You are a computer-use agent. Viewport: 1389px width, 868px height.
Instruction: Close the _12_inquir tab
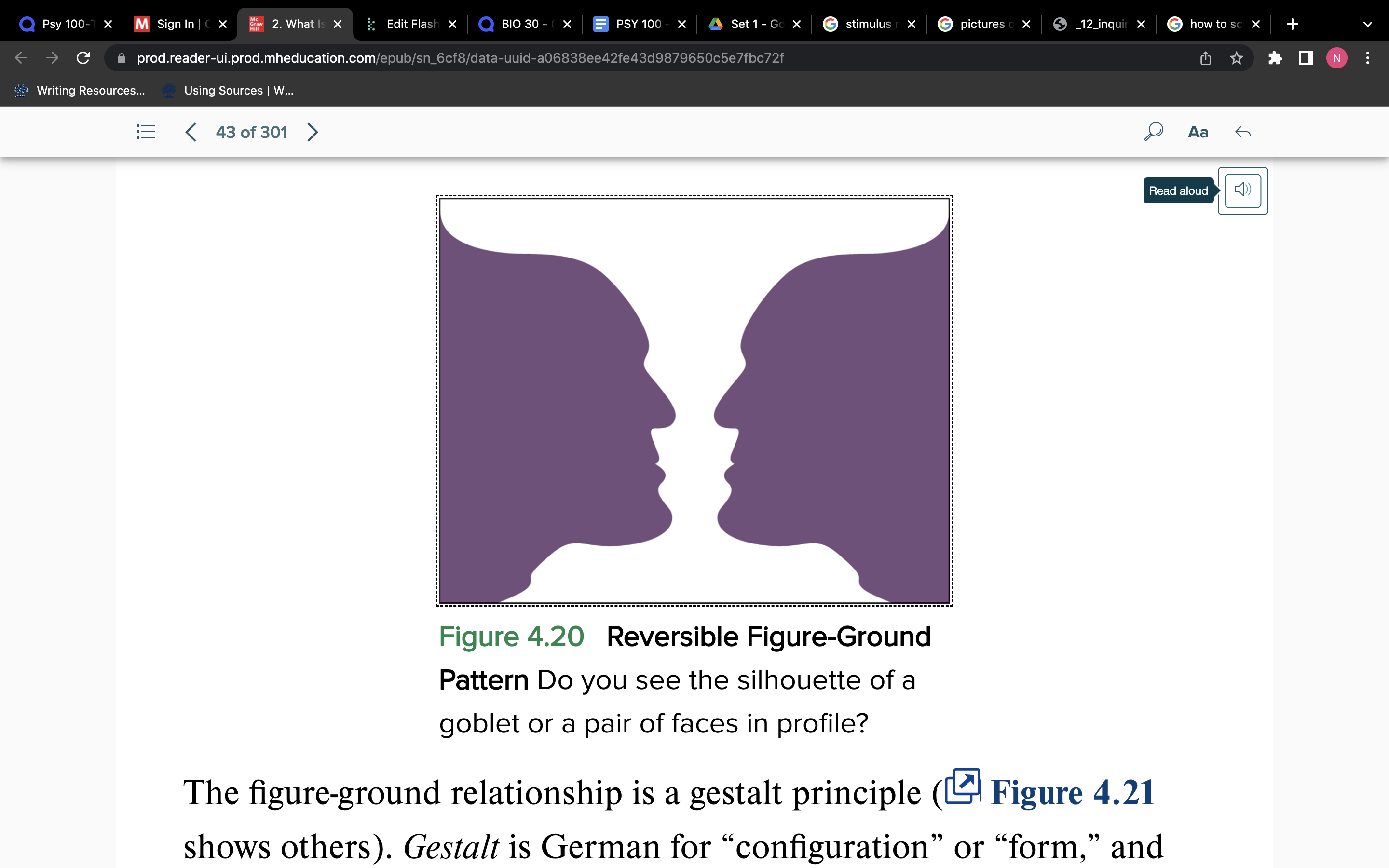click(x=1141, y=24)
